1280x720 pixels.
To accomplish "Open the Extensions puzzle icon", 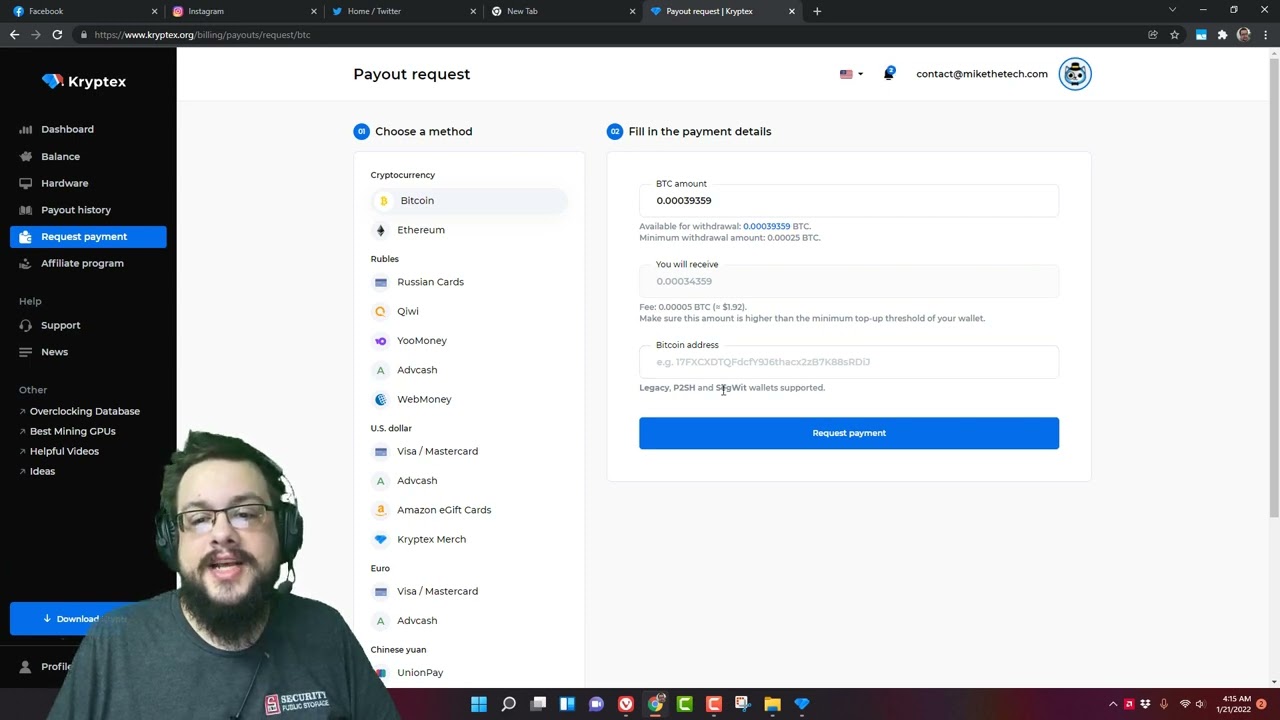I will (x=1222, y=35).
